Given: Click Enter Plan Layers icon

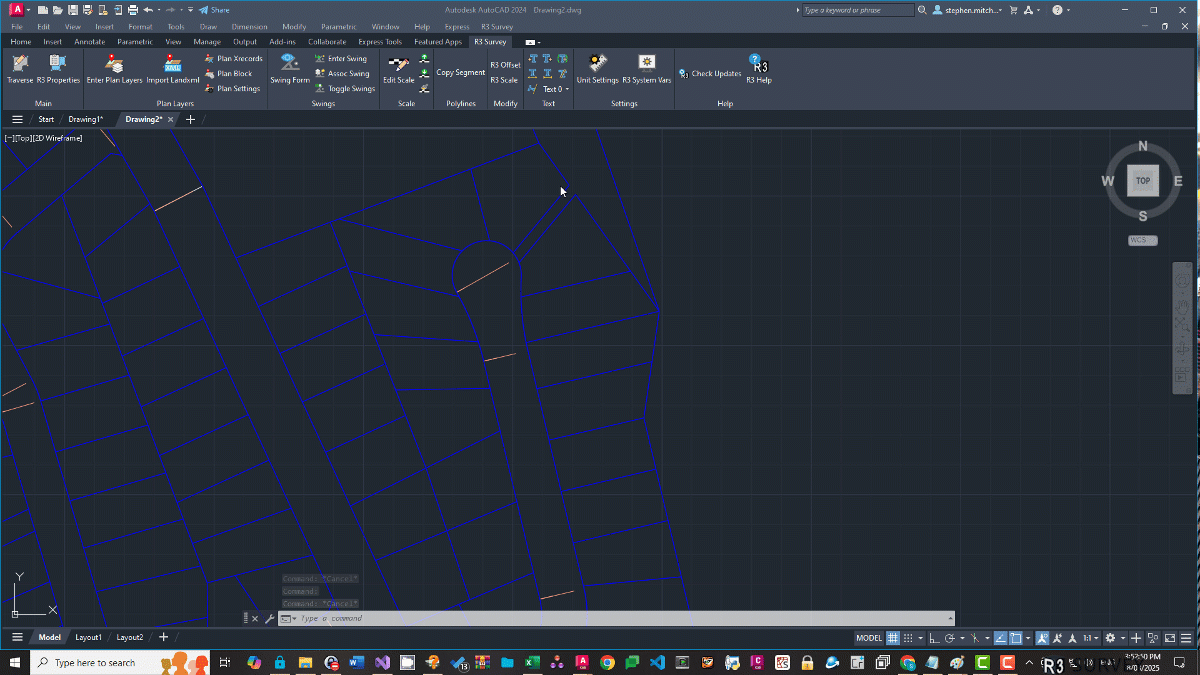Looking at the screenshot, I should click(114, 68).
